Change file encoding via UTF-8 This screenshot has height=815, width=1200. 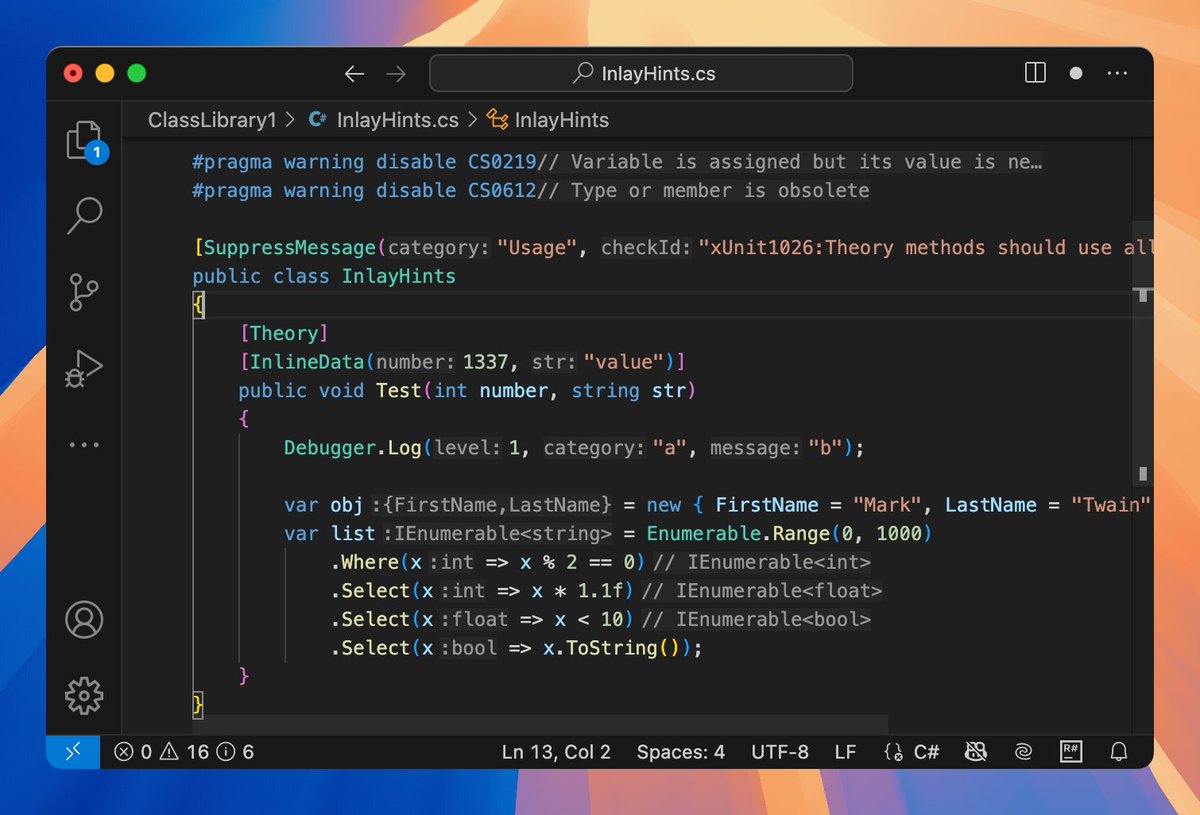[x=780, y=751]
